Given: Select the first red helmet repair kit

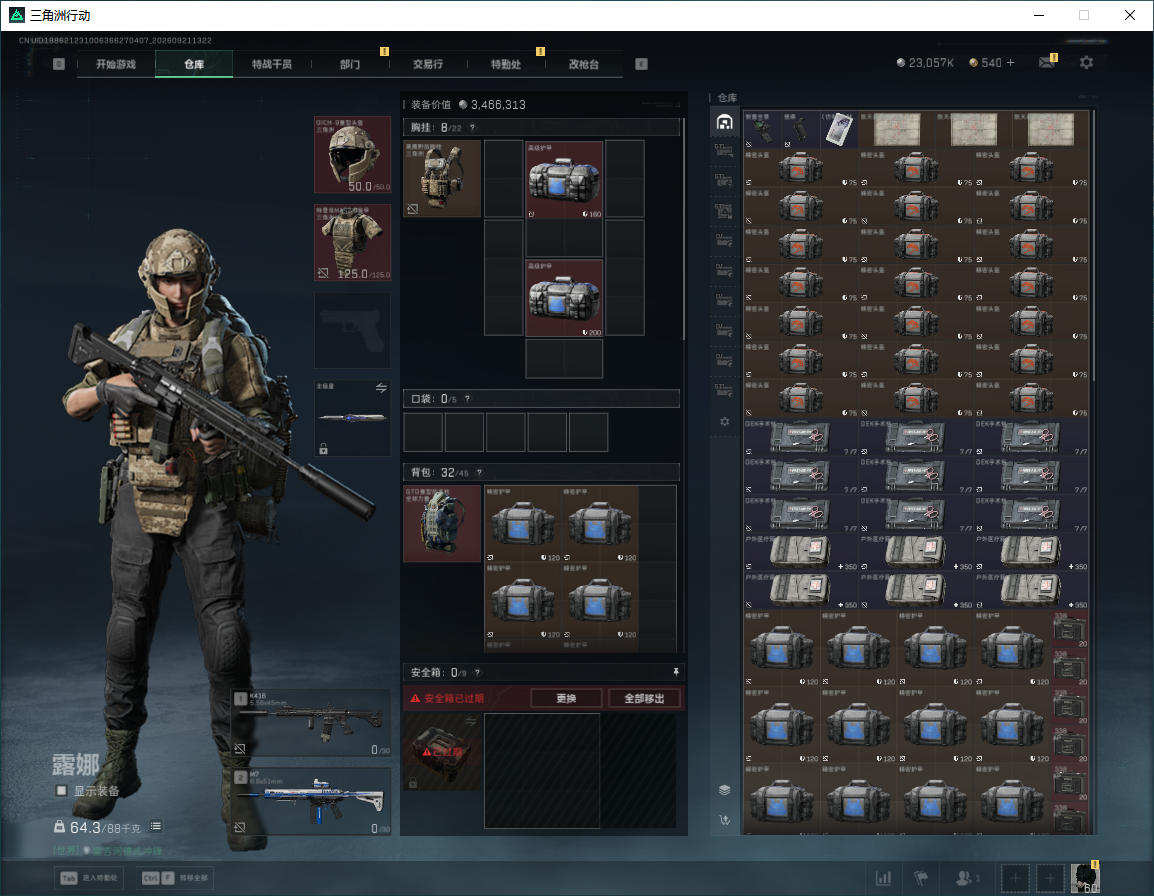Looking at the screenshot, I should (801, 168).
